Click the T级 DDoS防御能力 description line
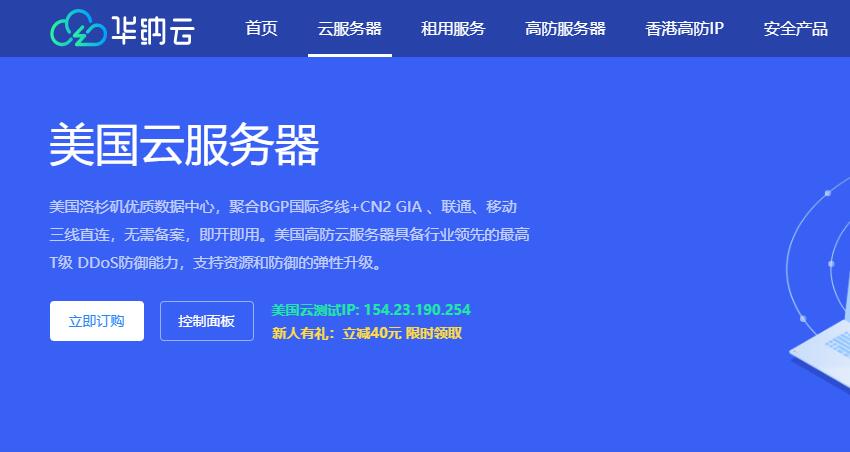850x452 pixels. pyautogui.click(x=216, y=263)
